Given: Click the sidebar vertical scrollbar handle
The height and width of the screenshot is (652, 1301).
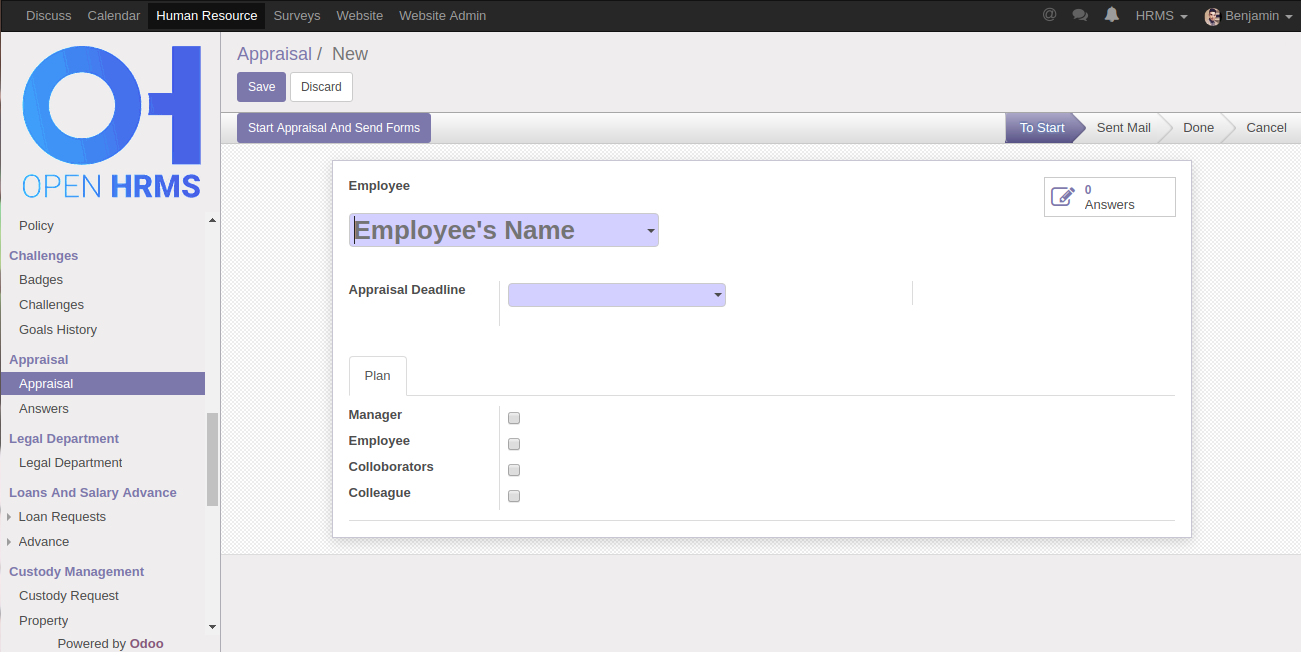Looking at the screenshot, I should [212, 459].
